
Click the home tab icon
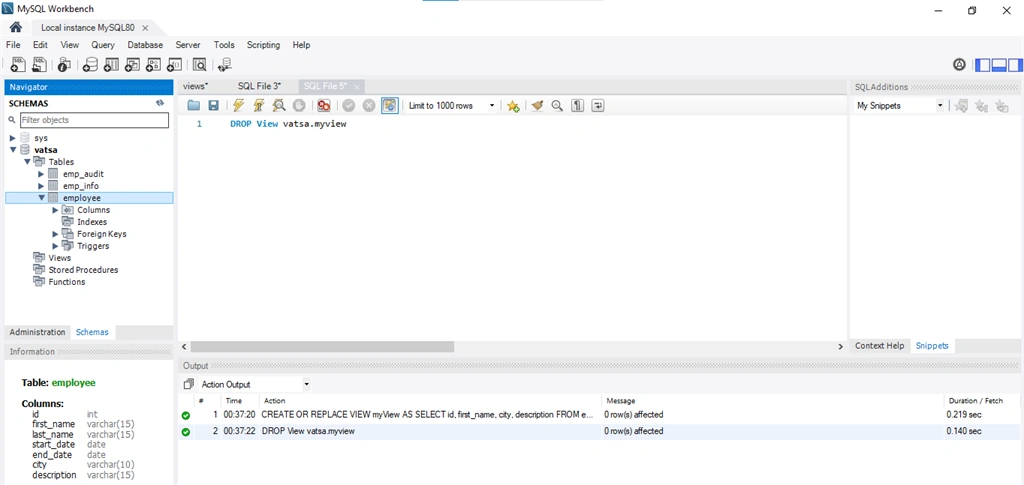coord(16,27)
